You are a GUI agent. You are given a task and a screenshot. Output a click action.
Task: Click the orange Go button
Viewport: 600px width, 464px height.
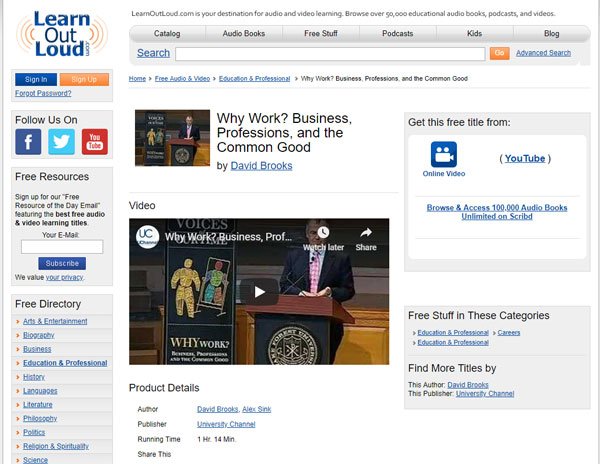(499, 53)
